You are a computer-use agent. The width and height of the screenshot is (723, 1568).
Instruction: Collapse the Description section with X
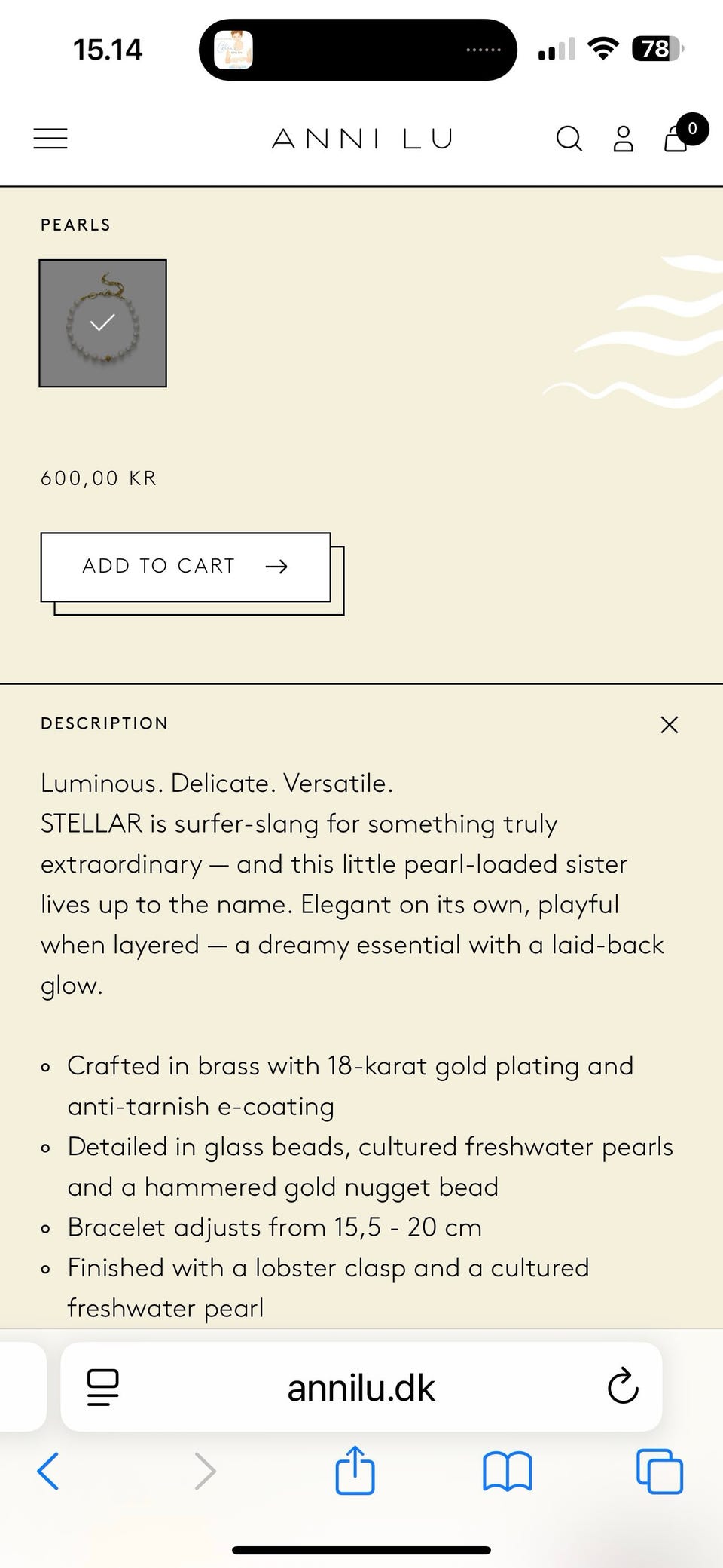669,724
